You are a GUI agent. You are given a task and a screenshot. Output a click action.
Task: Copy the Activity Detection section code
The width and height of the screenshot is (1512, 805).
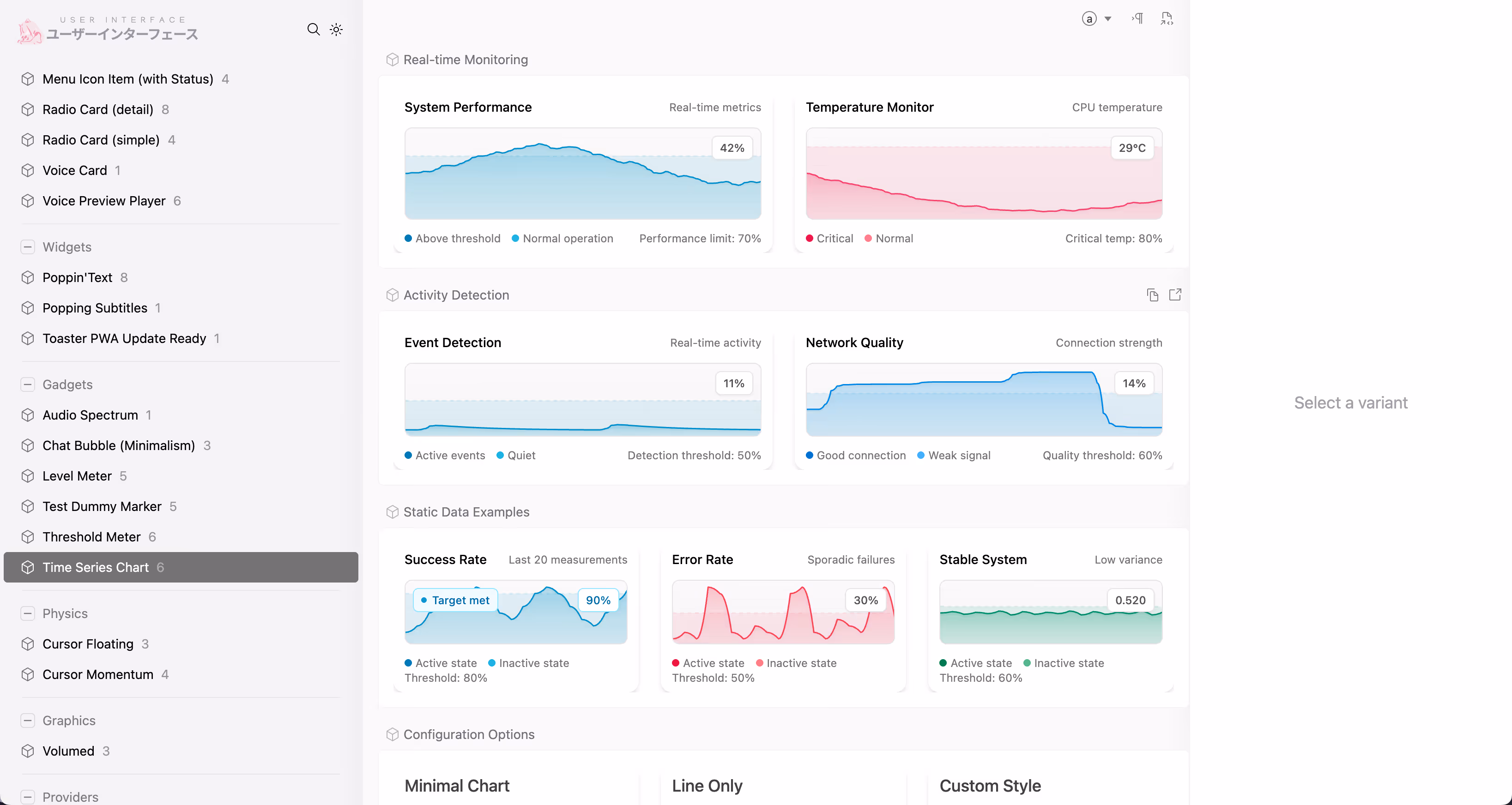pyautogui.click(x=1152, y=294)
